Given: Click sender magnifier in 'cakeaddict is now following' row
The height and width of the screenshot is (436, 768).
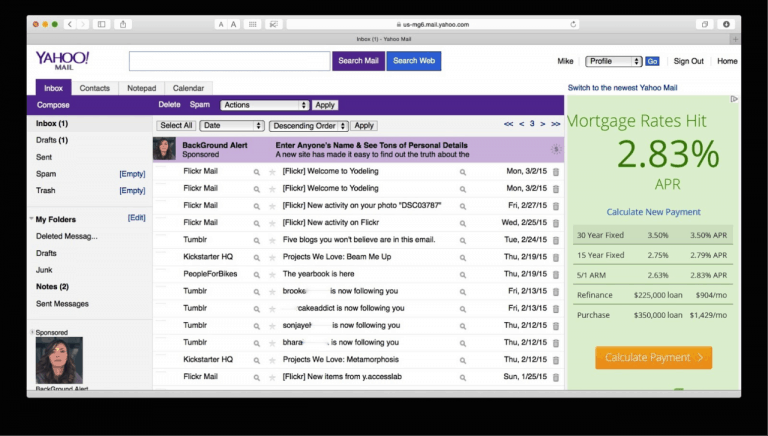Looking at the screenshot, I should point(257,309).
